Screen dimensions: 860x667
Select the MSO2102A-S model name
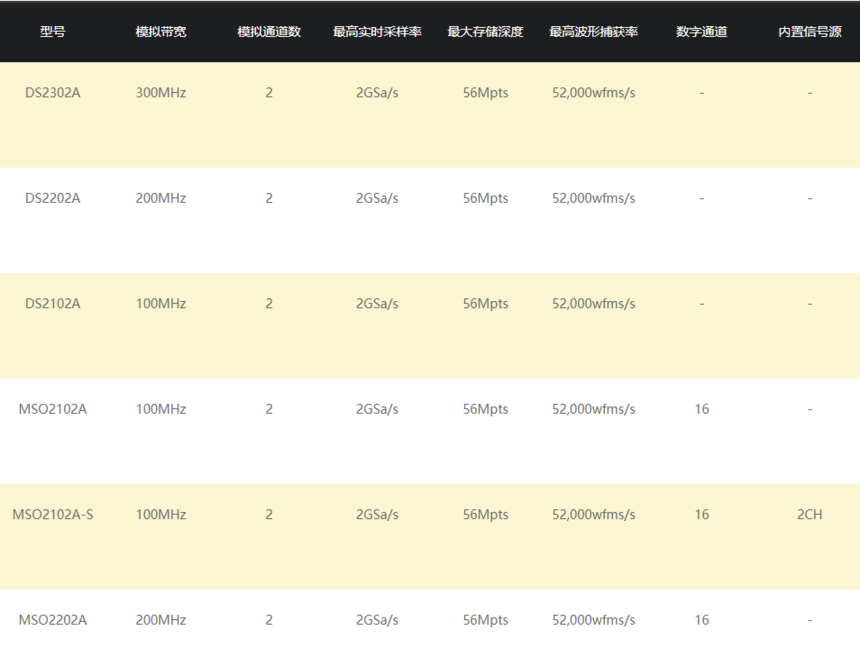53,515
